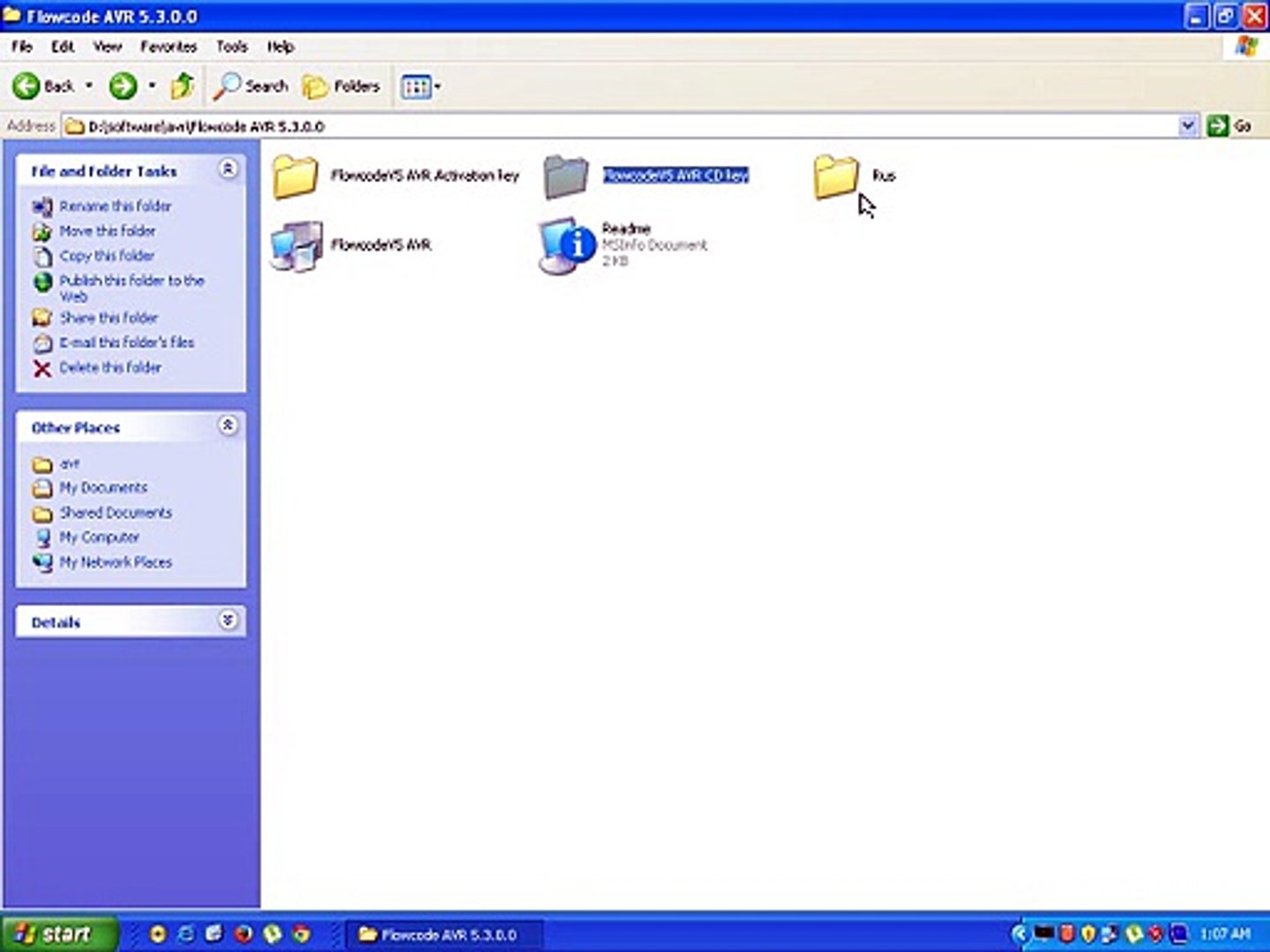Select the FlowcodeV5 AVR CD key folder icon
The height and width of the screenshot is (952, 1270).
point(565,175)
